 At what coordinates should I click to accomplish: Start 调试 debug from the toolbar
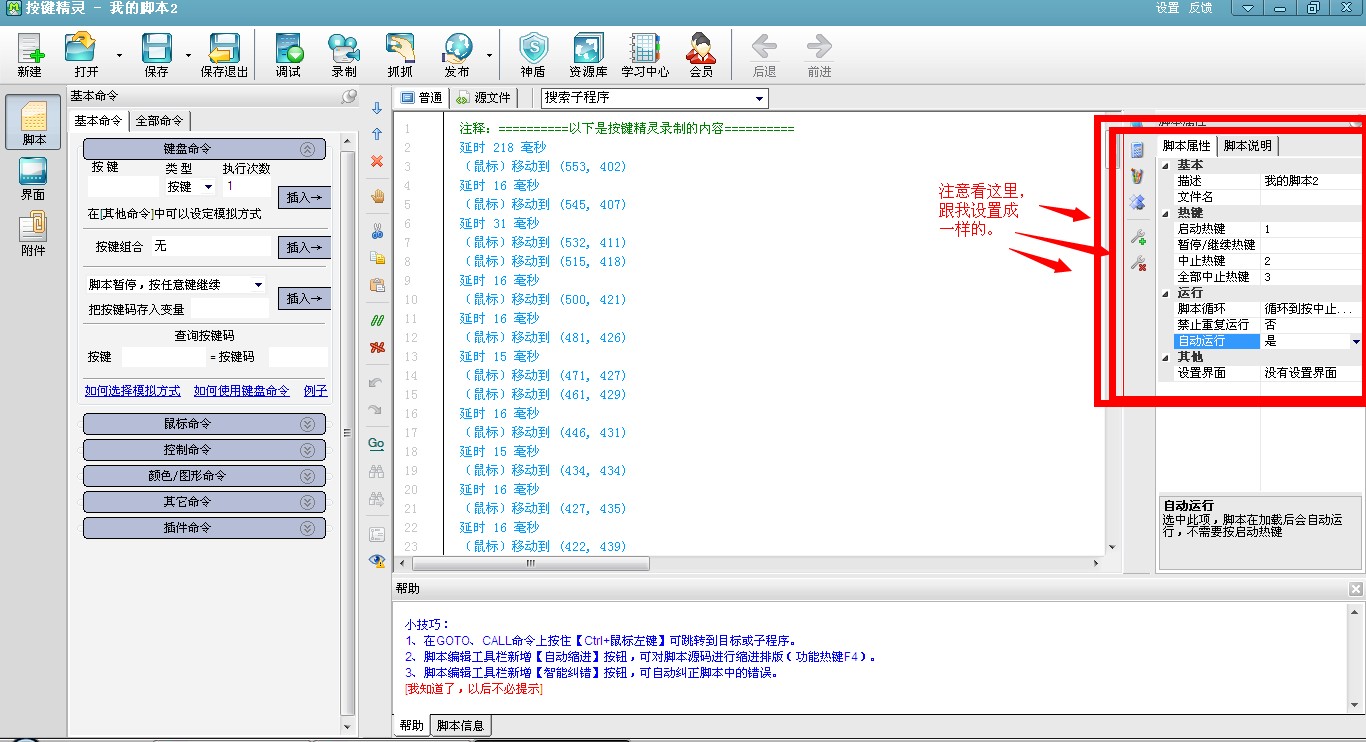[x=288, y=48]
